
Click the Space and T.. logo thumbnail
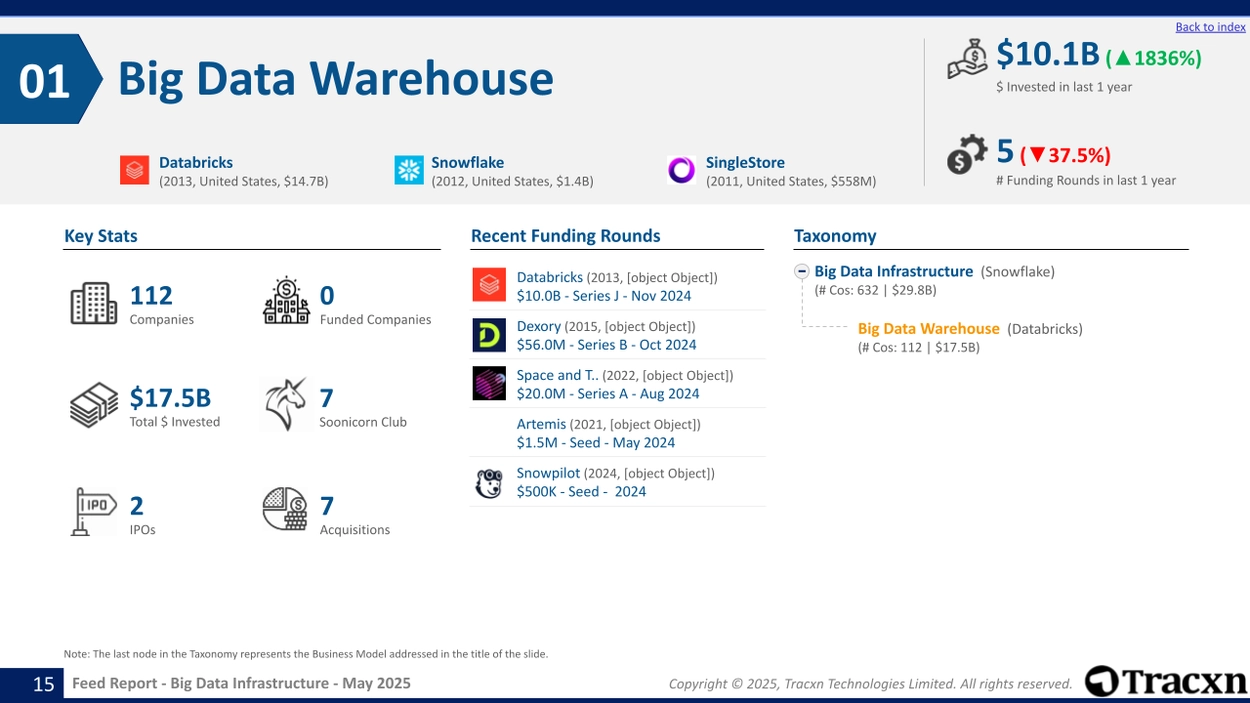(489, 383)
